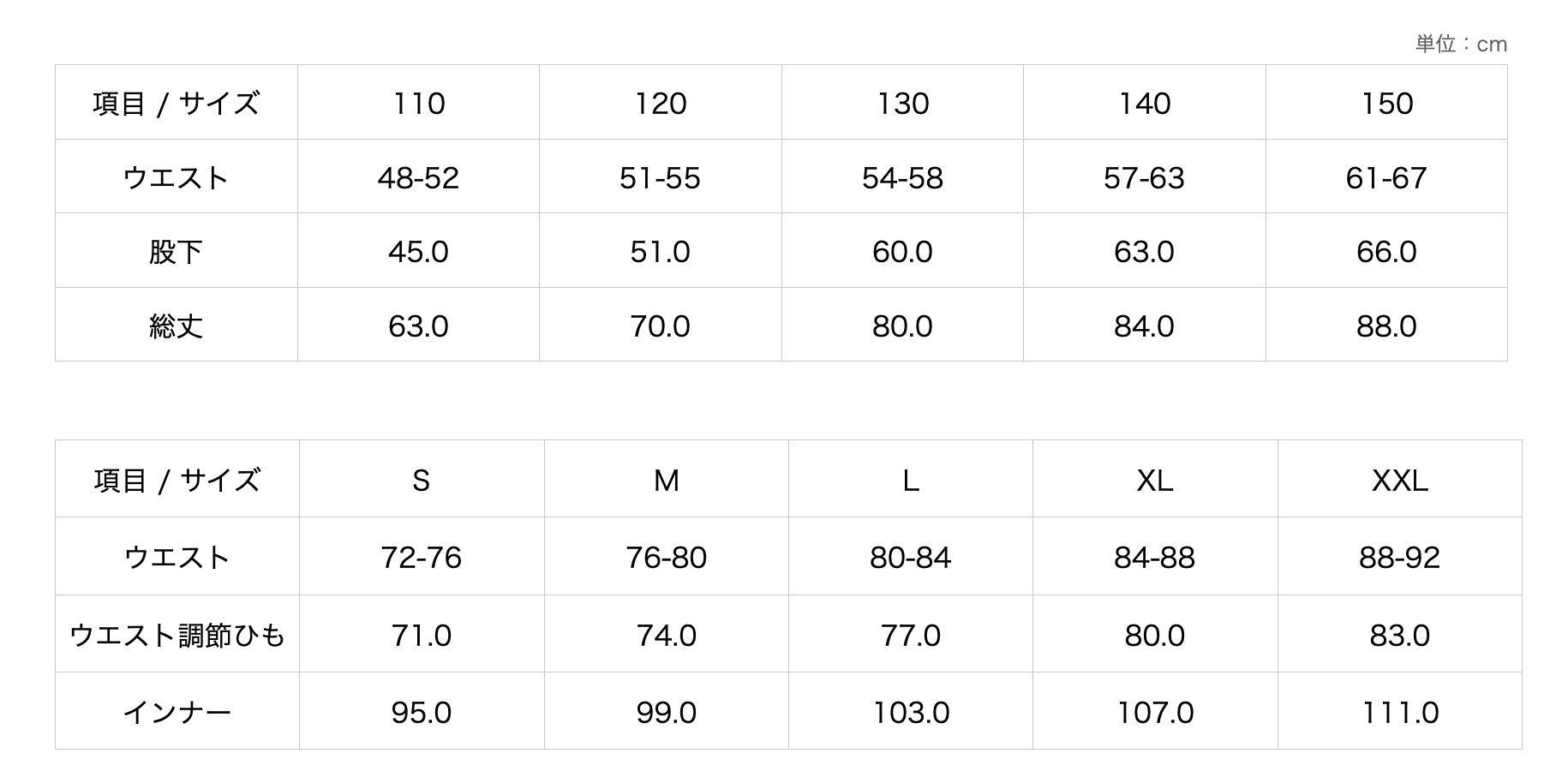Select the S size column header
The image size is (1568, 783).
pos(421,481)
